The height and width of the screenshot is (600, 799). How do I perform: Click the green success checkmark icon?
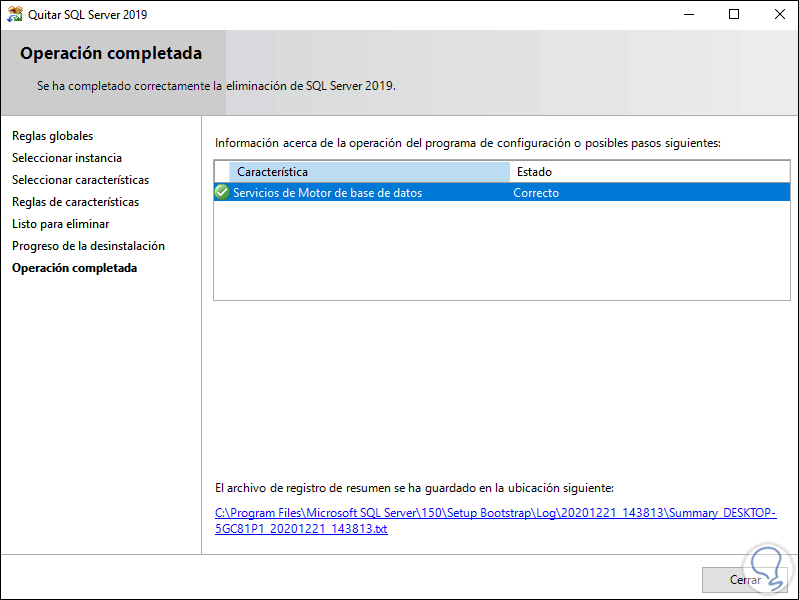(222, 192)
